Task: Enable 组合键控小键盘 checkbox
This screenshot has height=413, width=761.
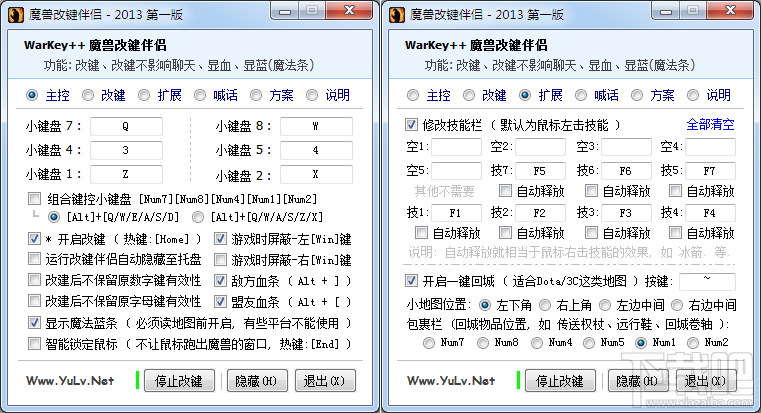Action: coord(34,198)
